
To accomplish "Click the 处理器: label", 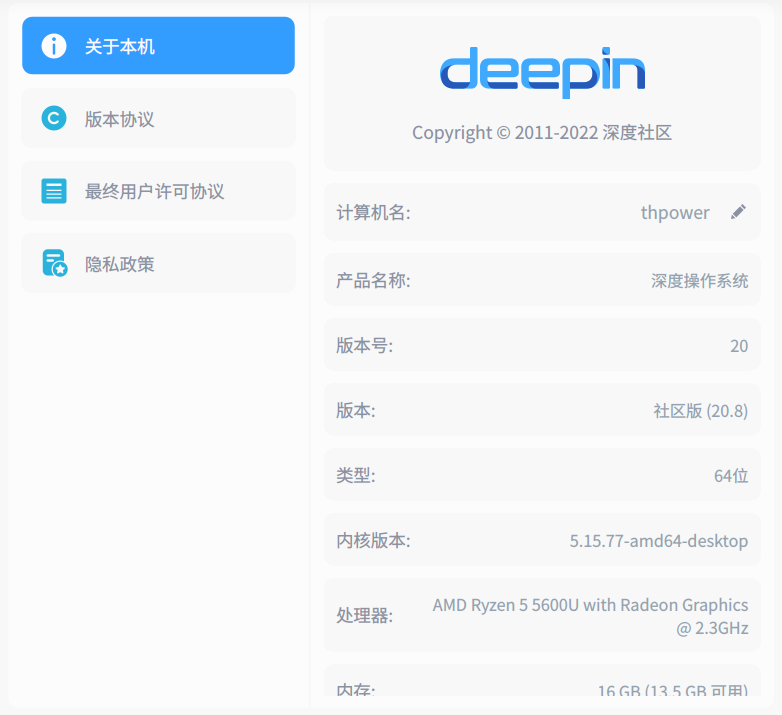I will (365, 615).
